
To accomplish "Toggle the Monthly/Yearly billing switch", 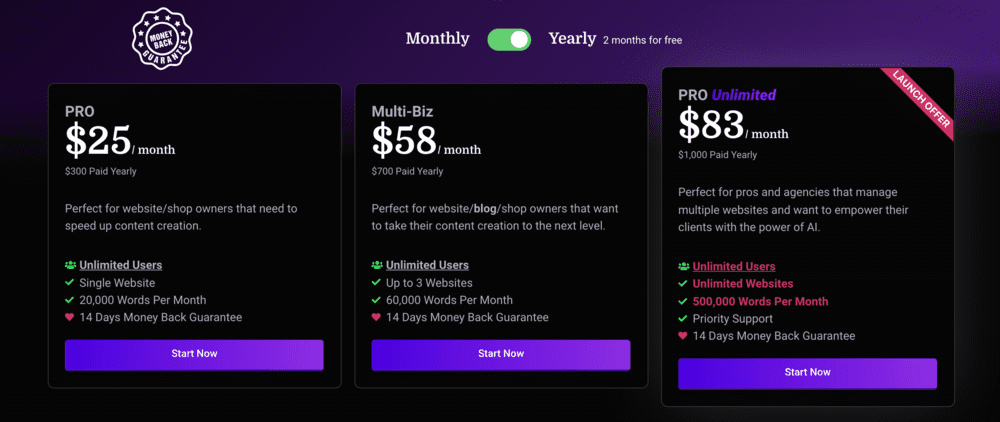I will click(509, 40).
